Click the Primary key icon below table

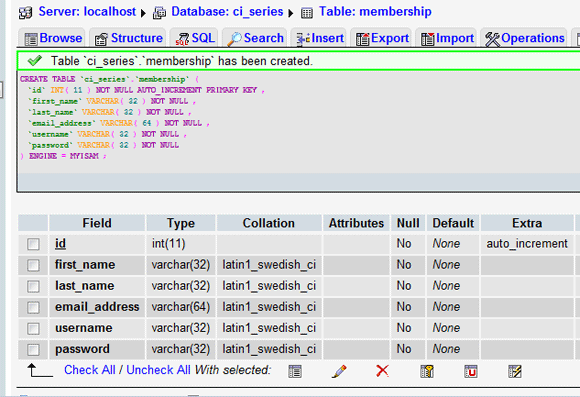point(427,371)
